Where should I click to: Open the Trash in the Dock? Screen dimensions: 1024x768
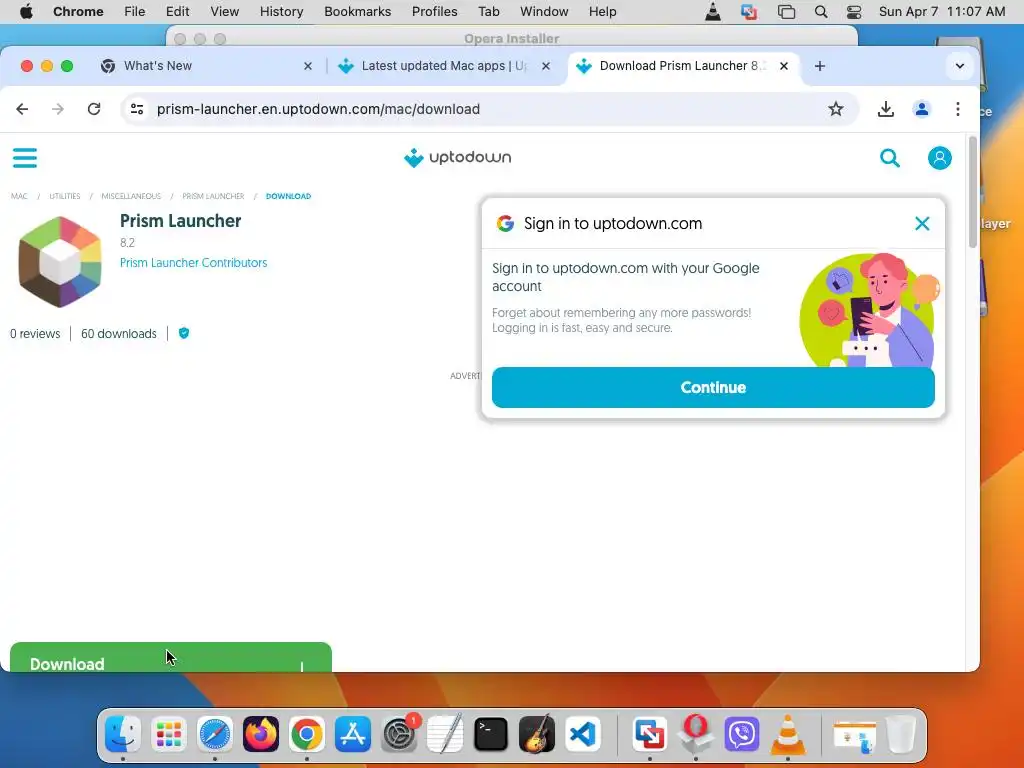pos(901,735)
